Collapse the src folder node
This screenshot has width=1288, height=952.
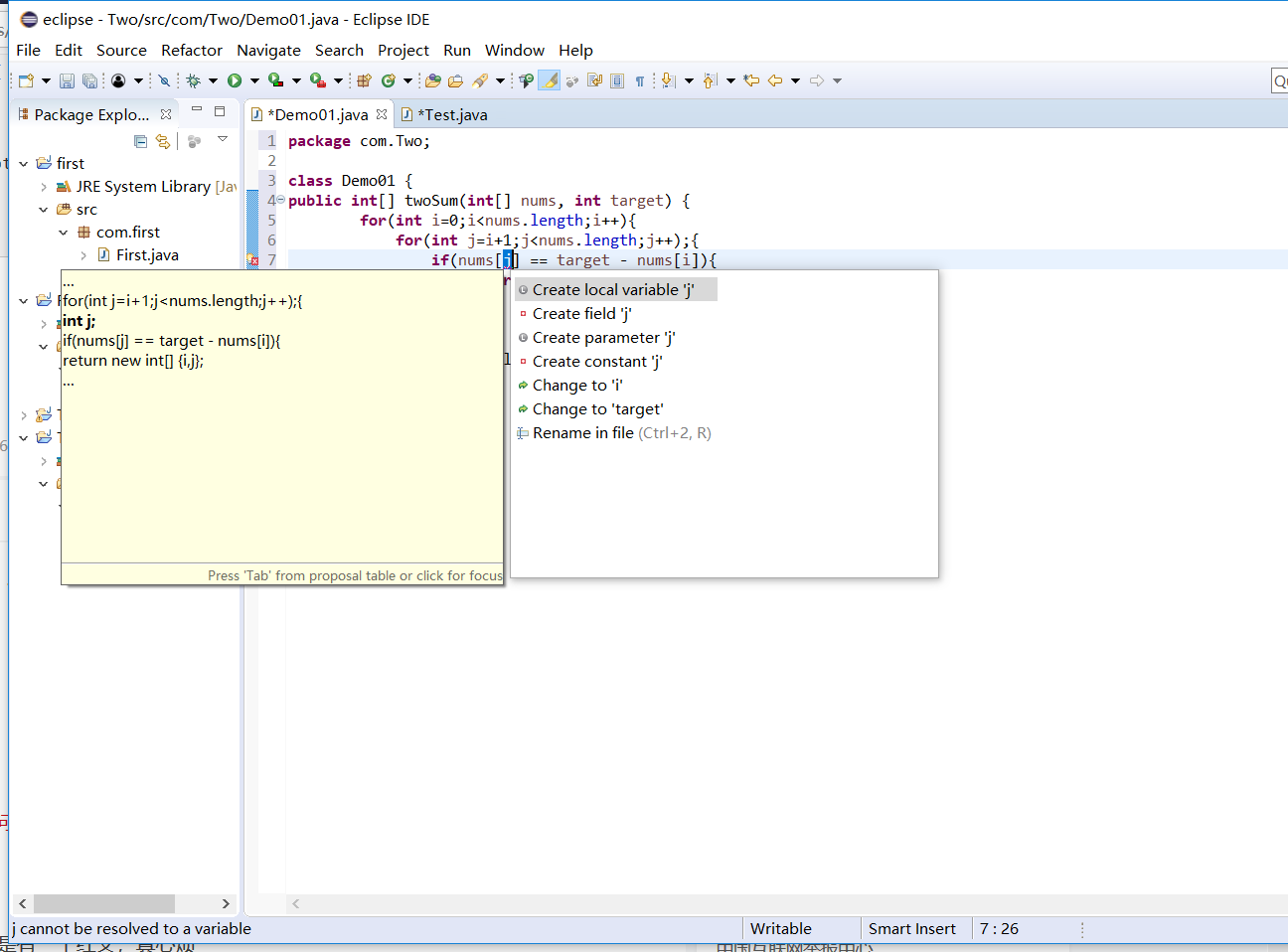(44, 210)
